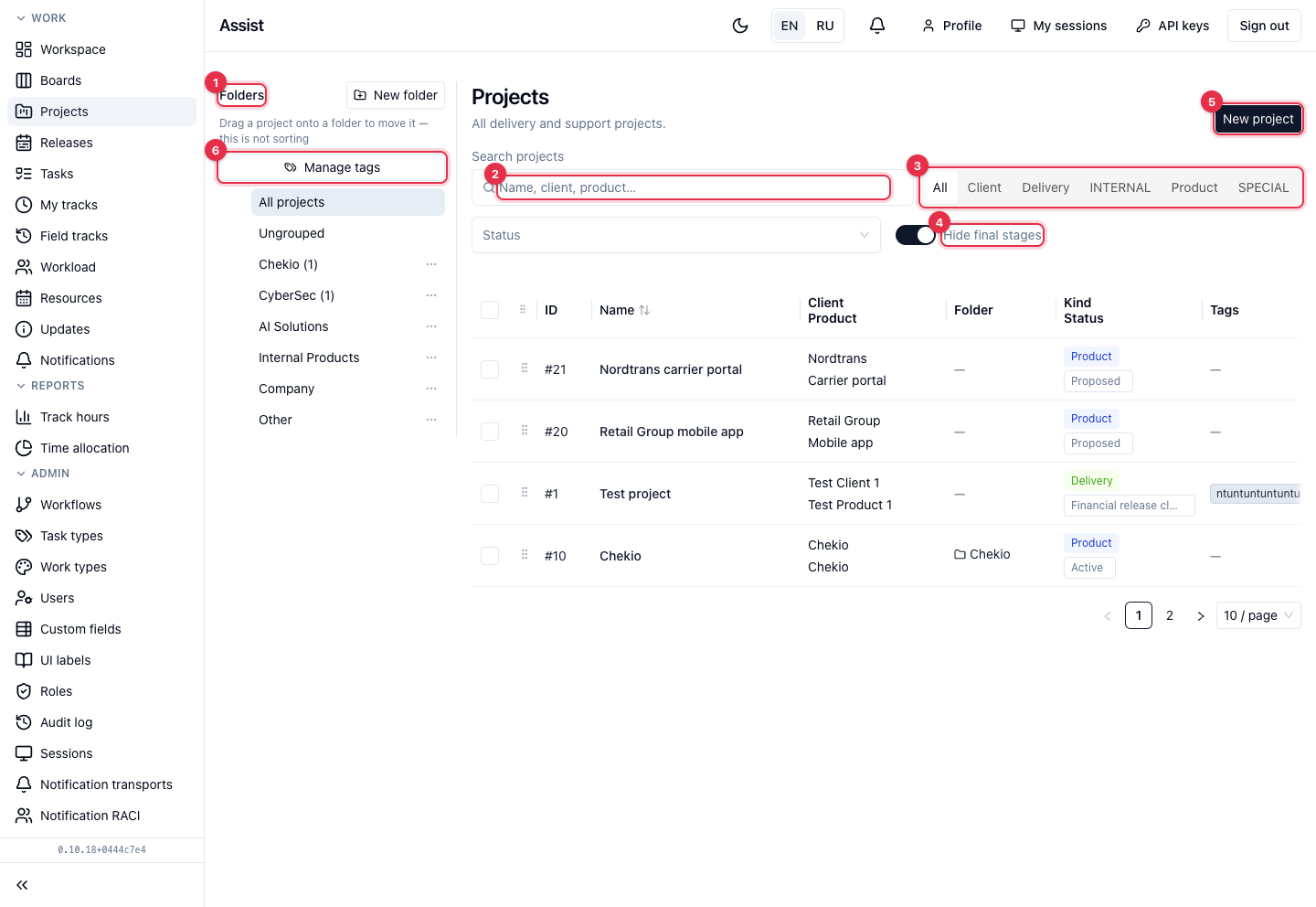Open notifications bell in top bar
Screen dimensions: 1316x907
coord(877,26)
